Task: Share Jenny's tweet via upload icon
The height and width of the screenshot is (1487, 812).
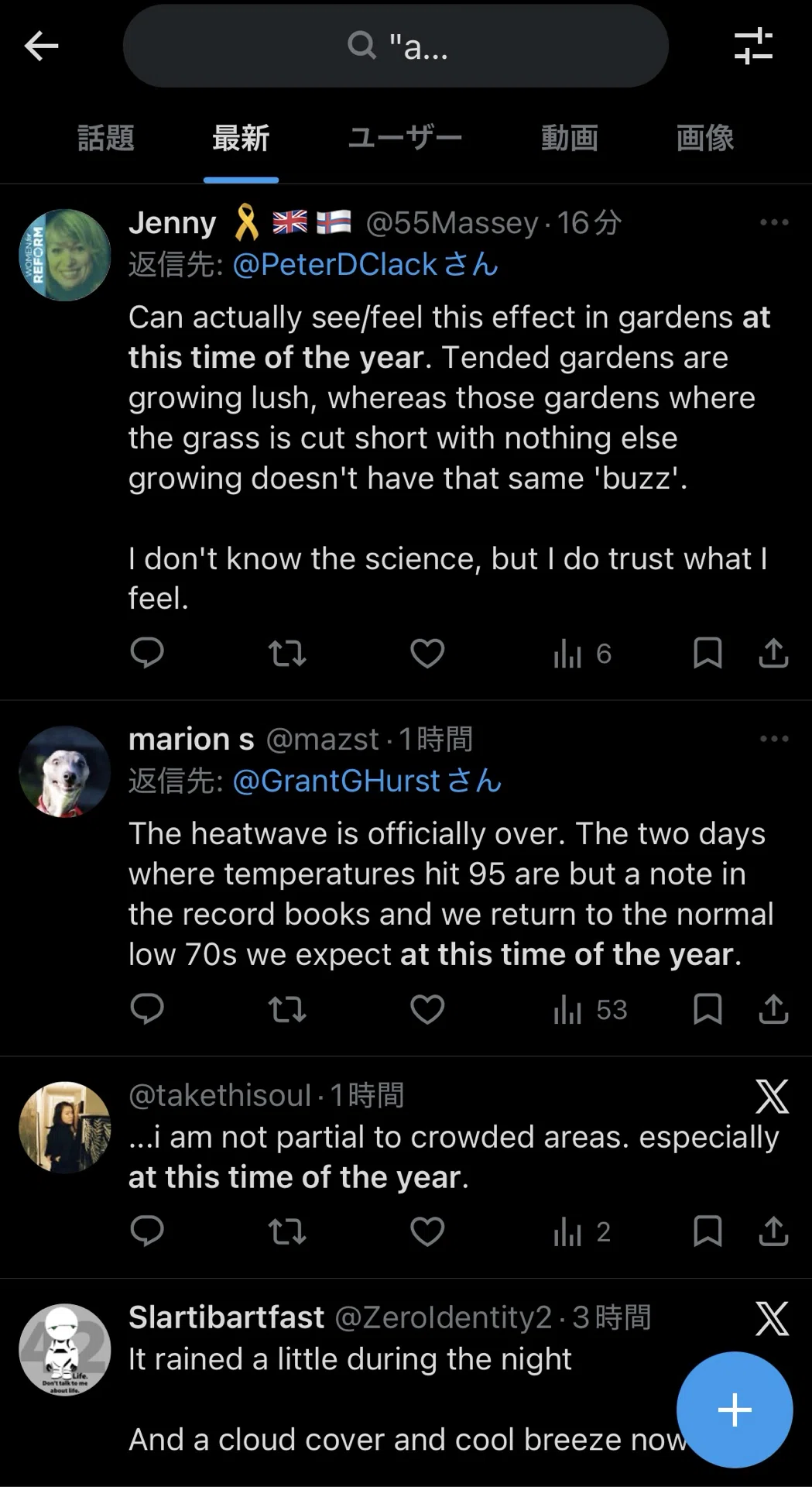Action: 773,654
